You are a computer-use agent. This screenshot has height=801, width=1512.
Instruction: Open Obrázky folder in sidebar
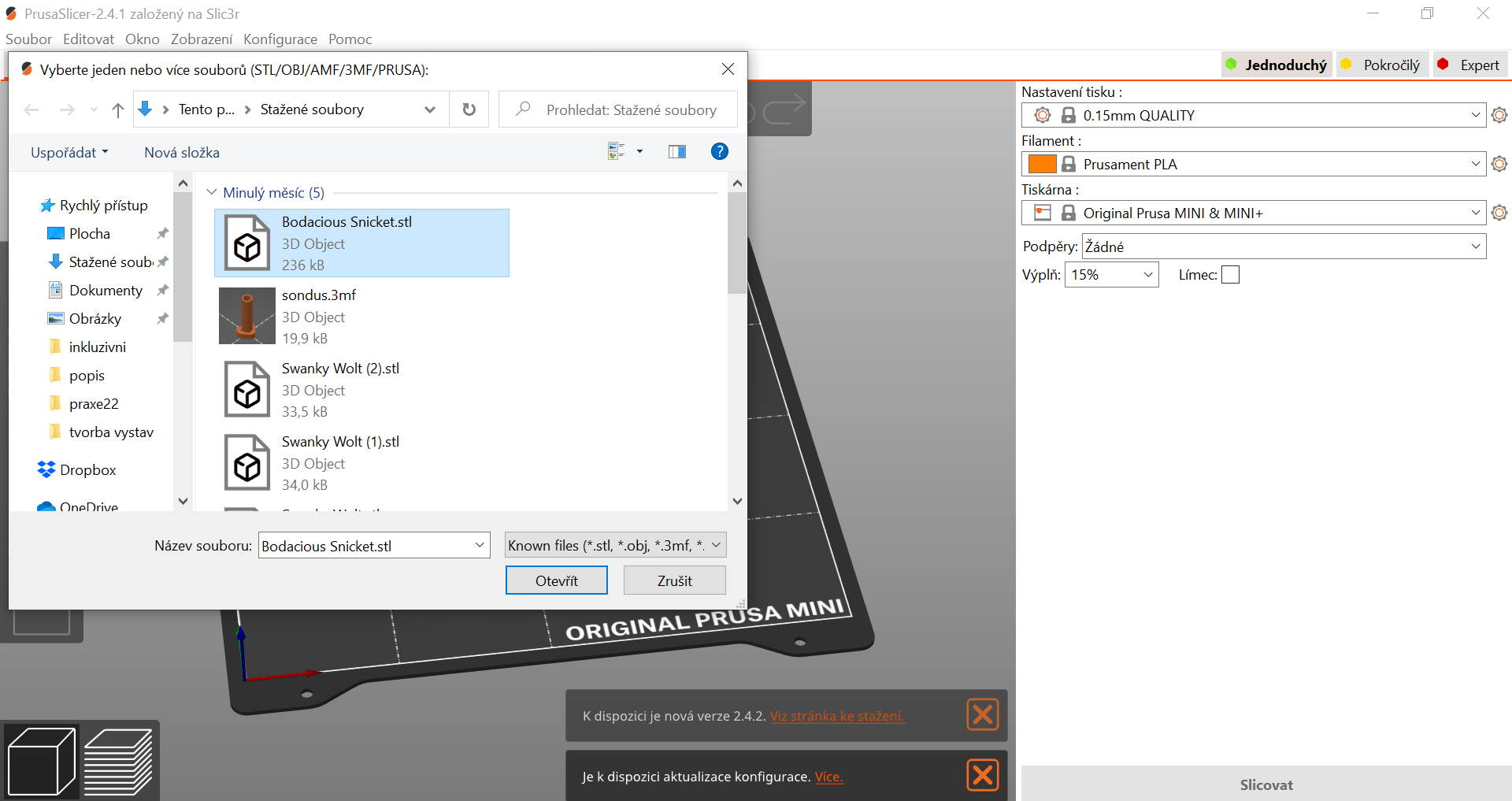tap(95, 319)
